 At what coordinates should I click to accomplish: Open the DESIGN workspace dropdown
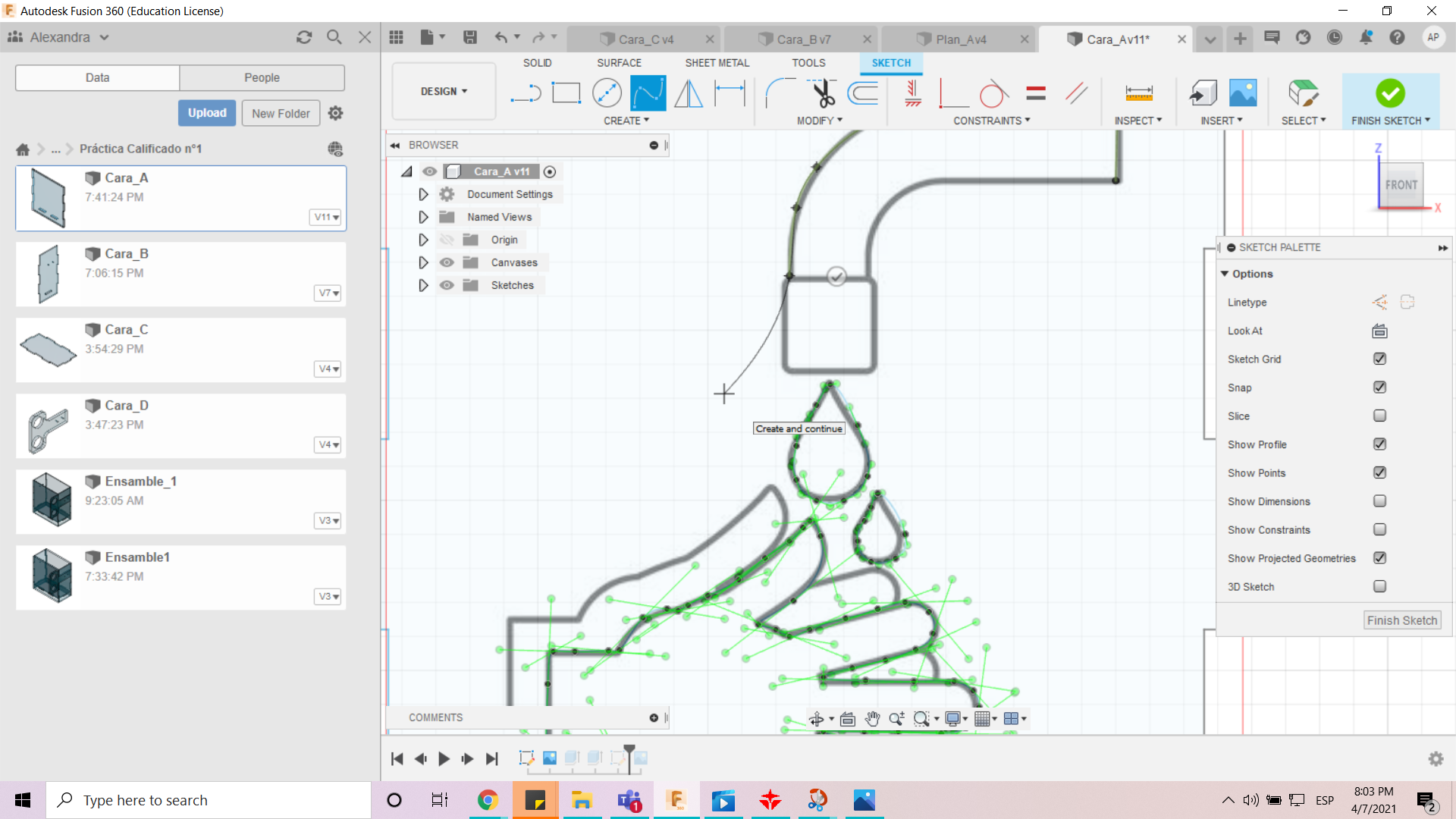(x=444, y=91)
